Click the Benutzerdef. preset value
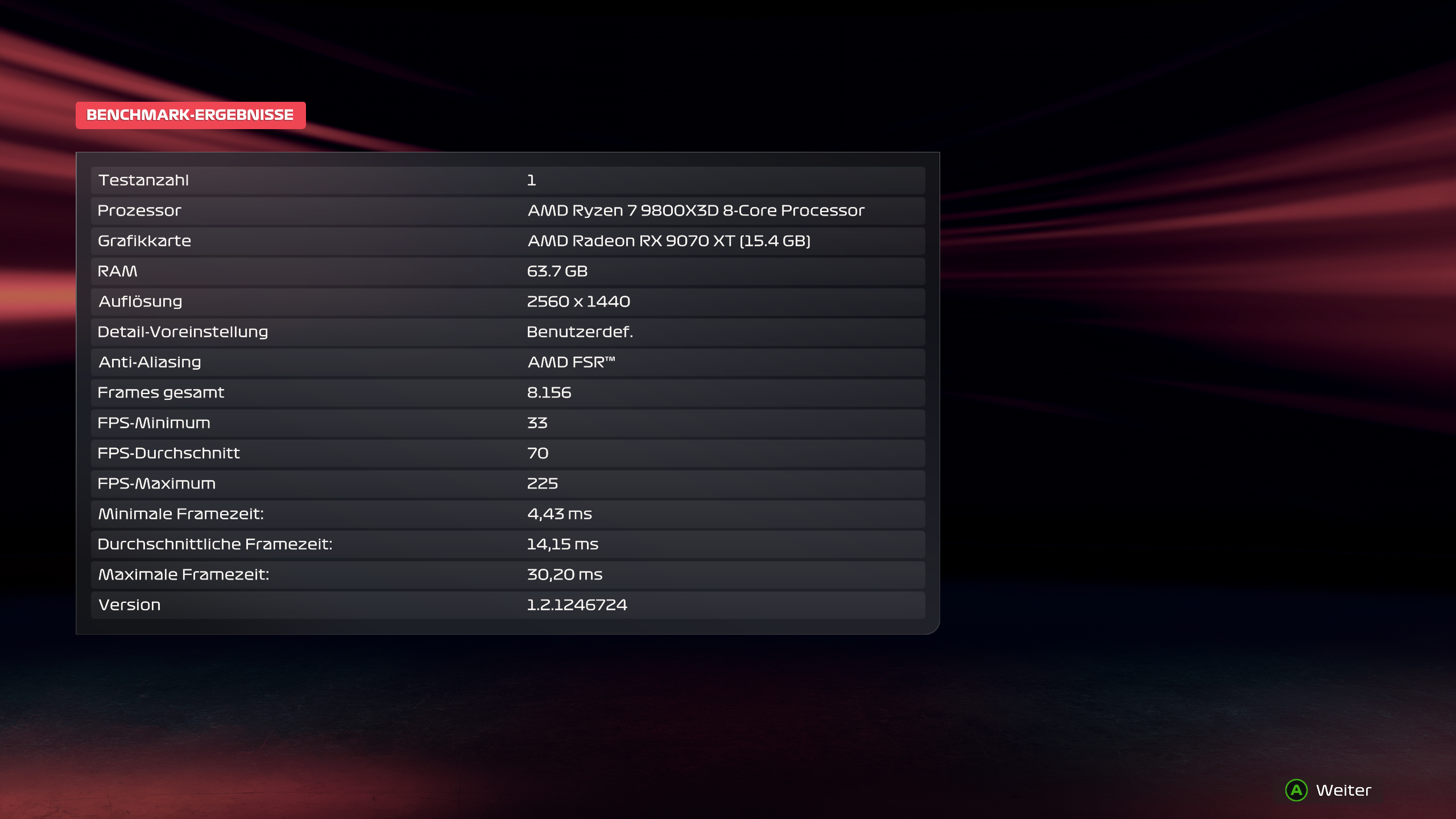This screenshot has width=1456, height=819. point(580,332)
